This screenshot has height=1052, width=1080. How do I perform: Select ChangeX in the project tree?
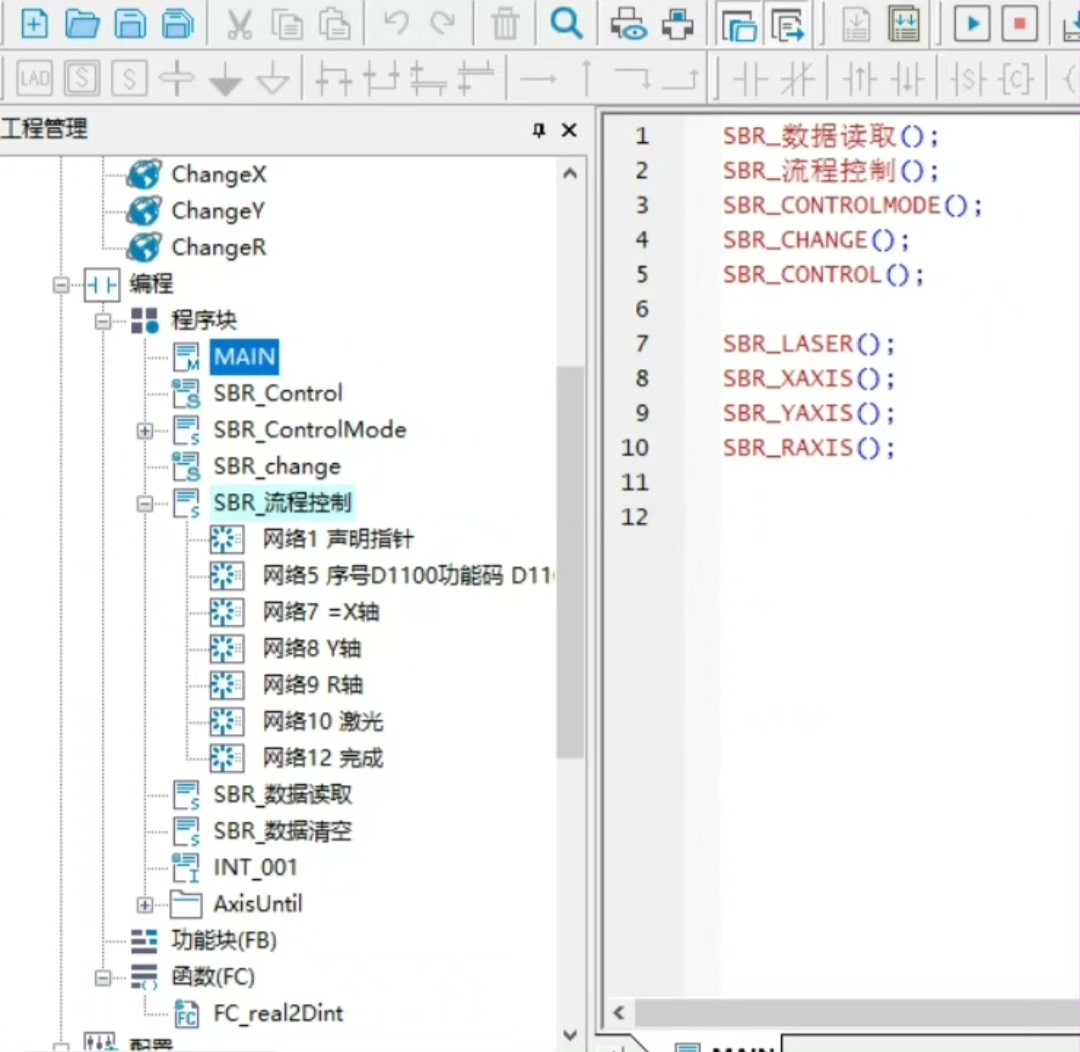click(x=218, y=174)
